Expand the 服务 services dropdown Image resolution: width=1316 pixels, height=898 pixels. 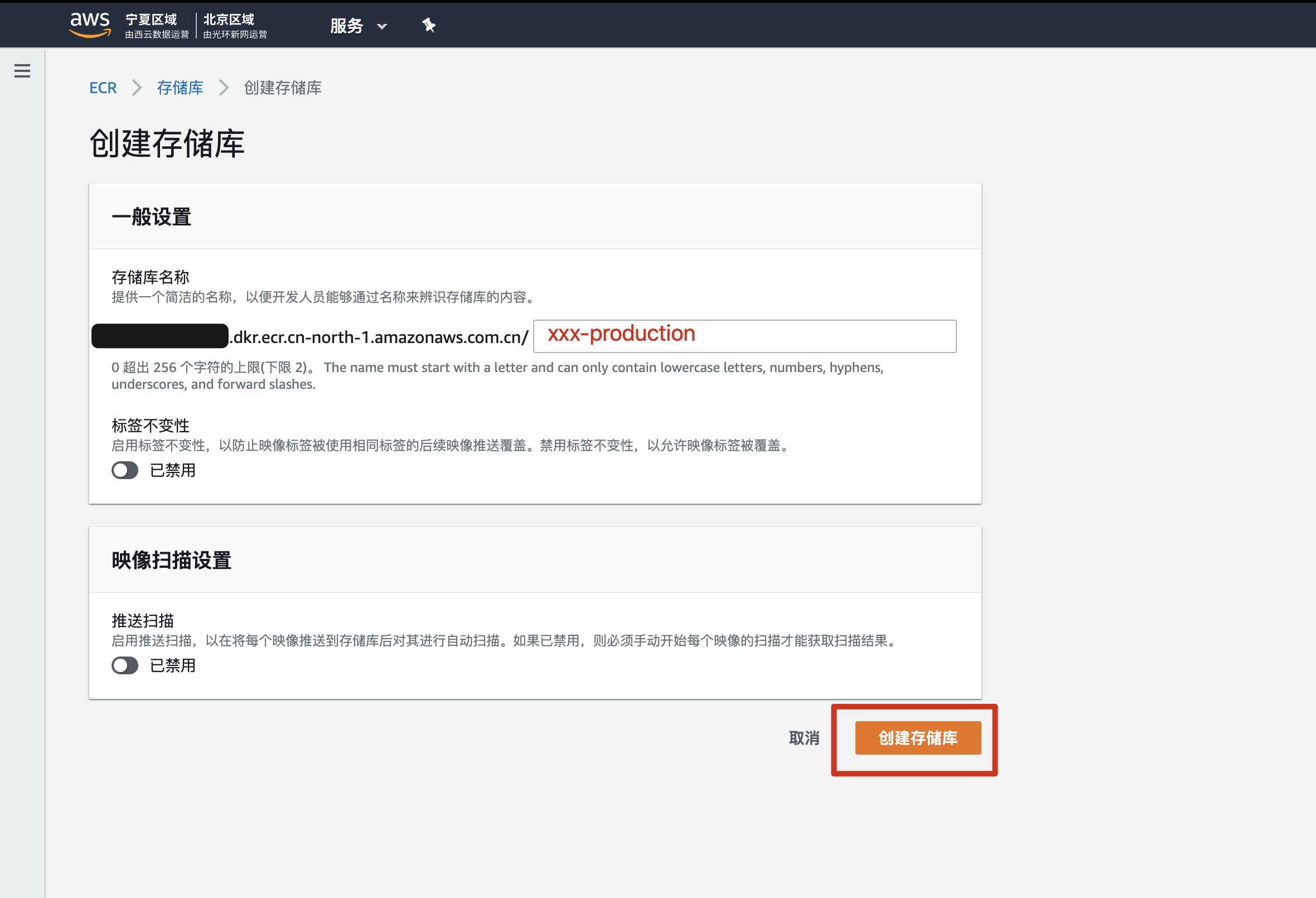click(346, 26)
